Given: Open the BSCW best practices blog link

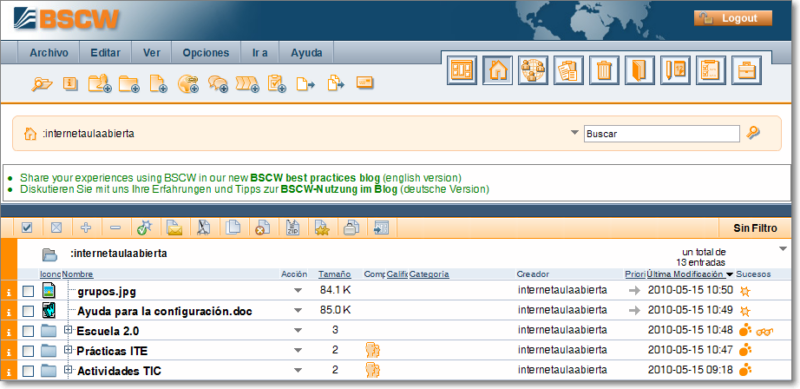Looking at the screenshot, I should (315, 178).
